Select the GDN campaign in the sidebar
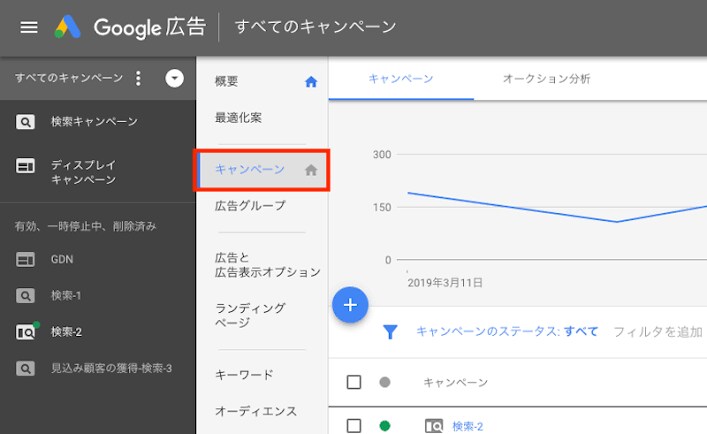The height and width of the screenshot is (434, 707). pyautogui.click(x=62, y=260)
